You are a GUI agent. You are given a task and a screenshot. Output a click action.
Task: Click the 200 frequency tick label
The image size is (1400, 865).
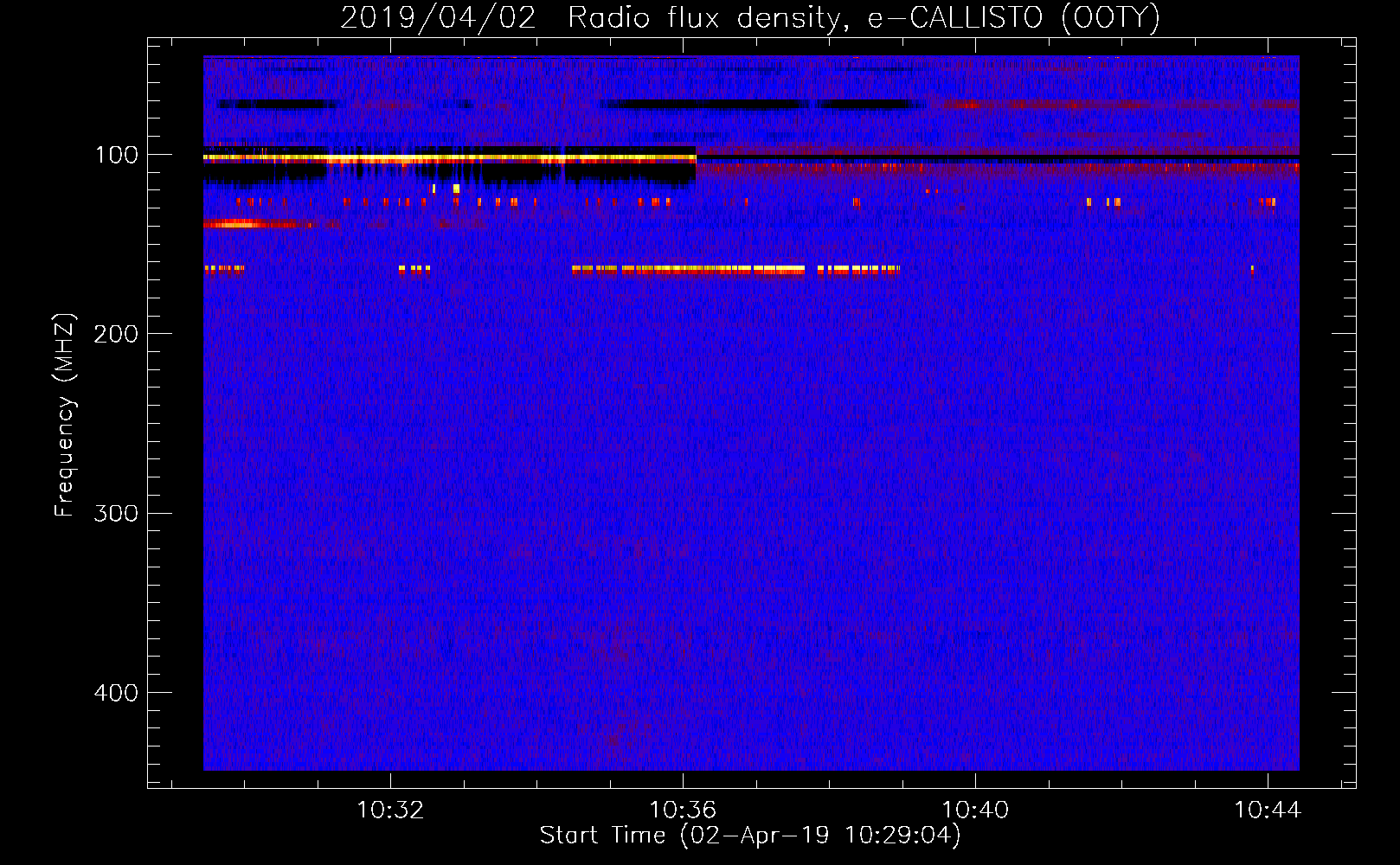[x=116, y=334]
